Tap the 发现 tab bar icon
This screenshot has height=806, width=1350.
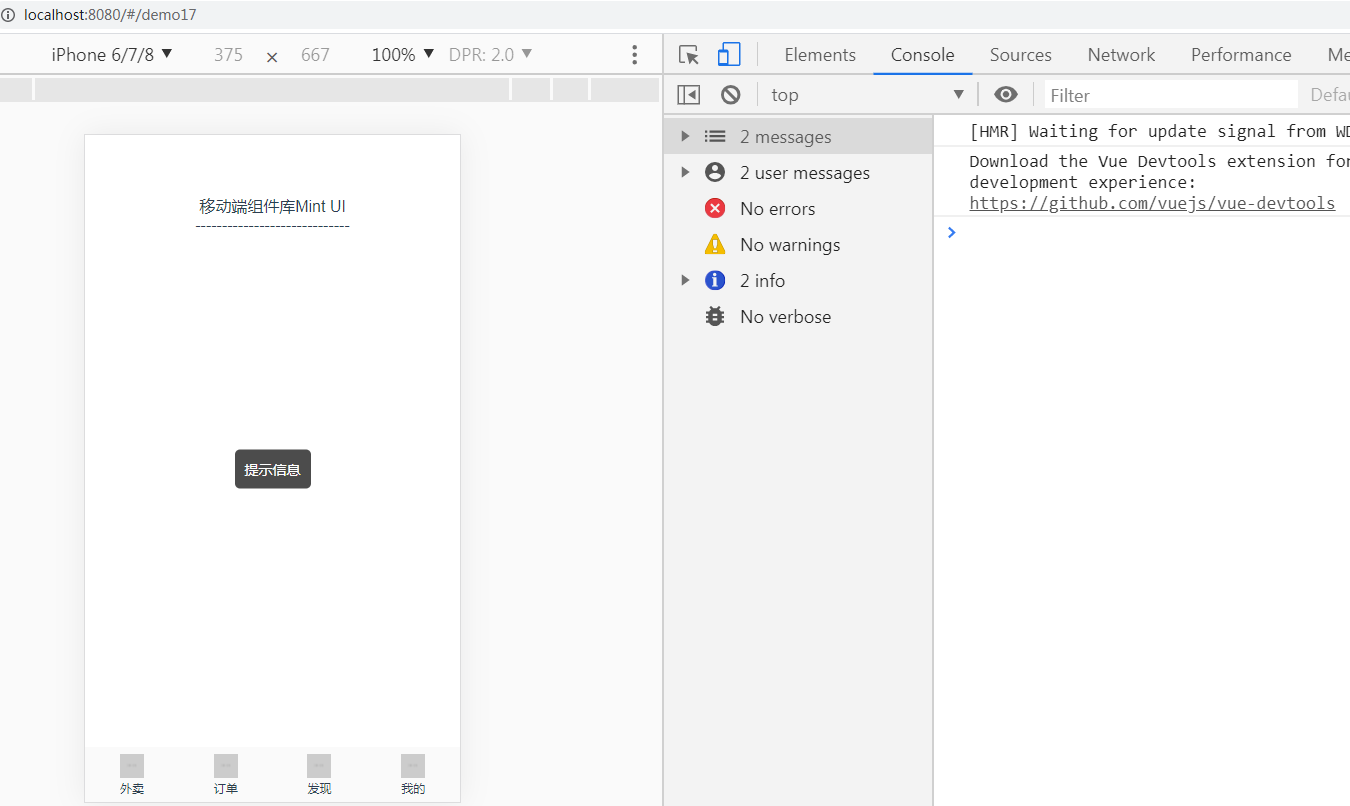[319, 766]
